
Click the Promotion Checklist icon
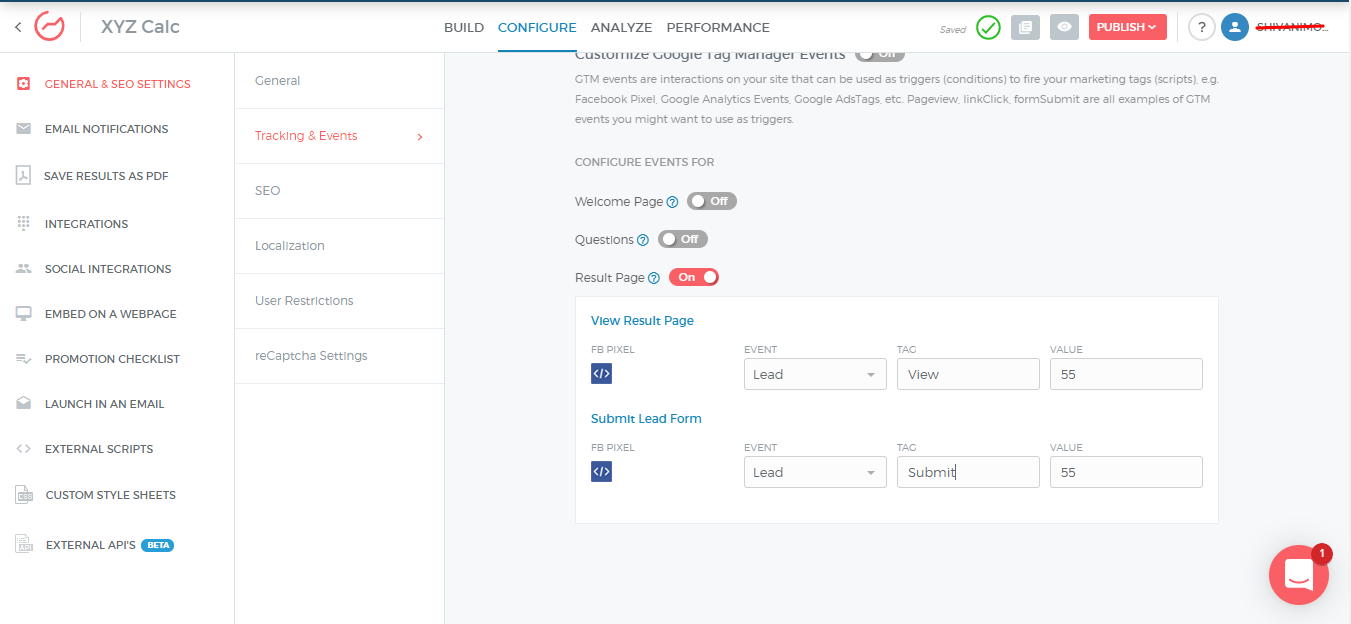[24, 359]
